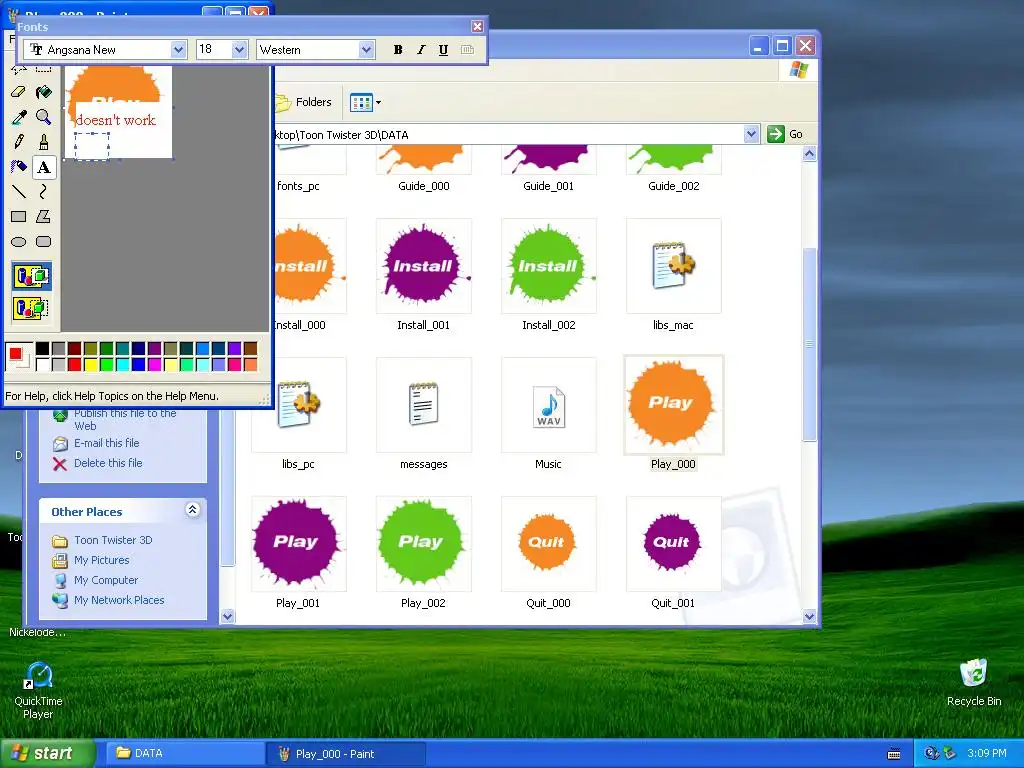The height and width of the screenshot is (768, 1024).
Task: Switch to Play_000 - Paint taskbar button
Action: click(x=346, y=754)
